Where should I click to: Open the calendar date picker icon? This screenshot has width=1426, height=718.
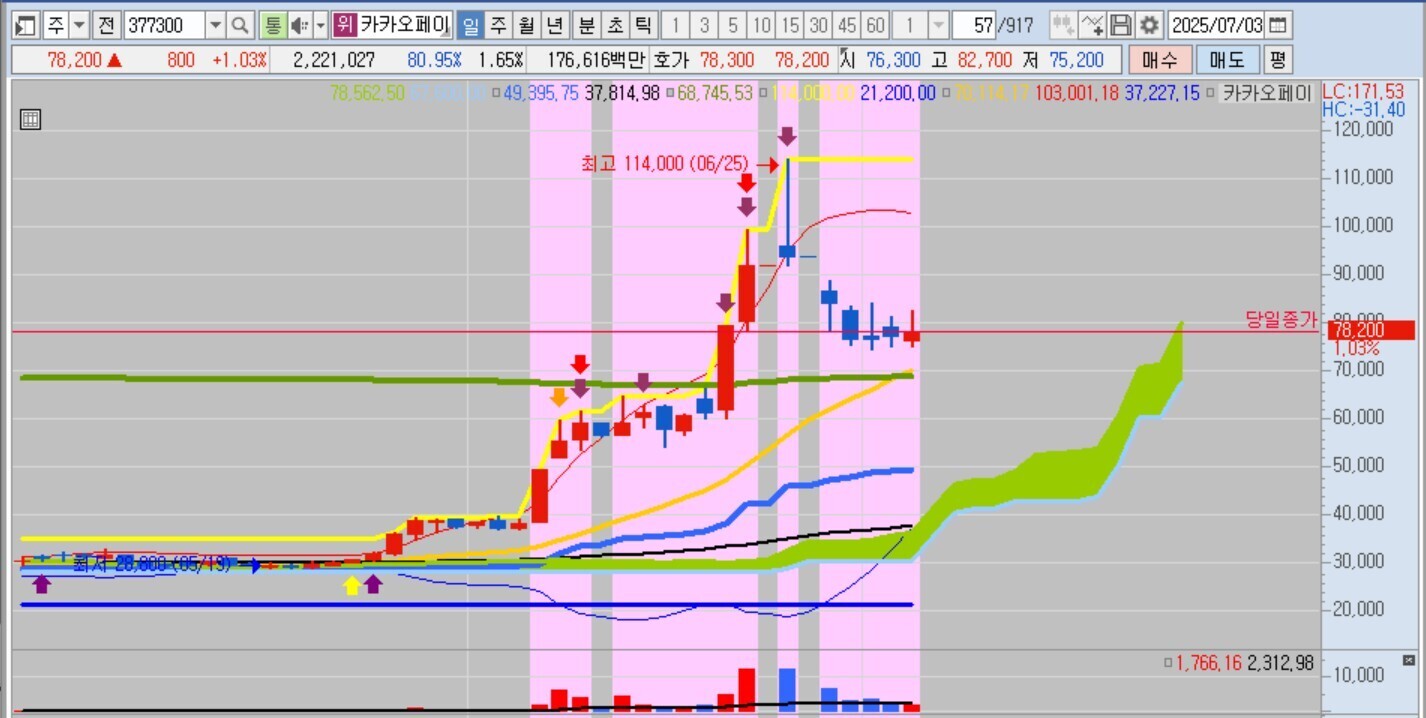[1277, 25]
